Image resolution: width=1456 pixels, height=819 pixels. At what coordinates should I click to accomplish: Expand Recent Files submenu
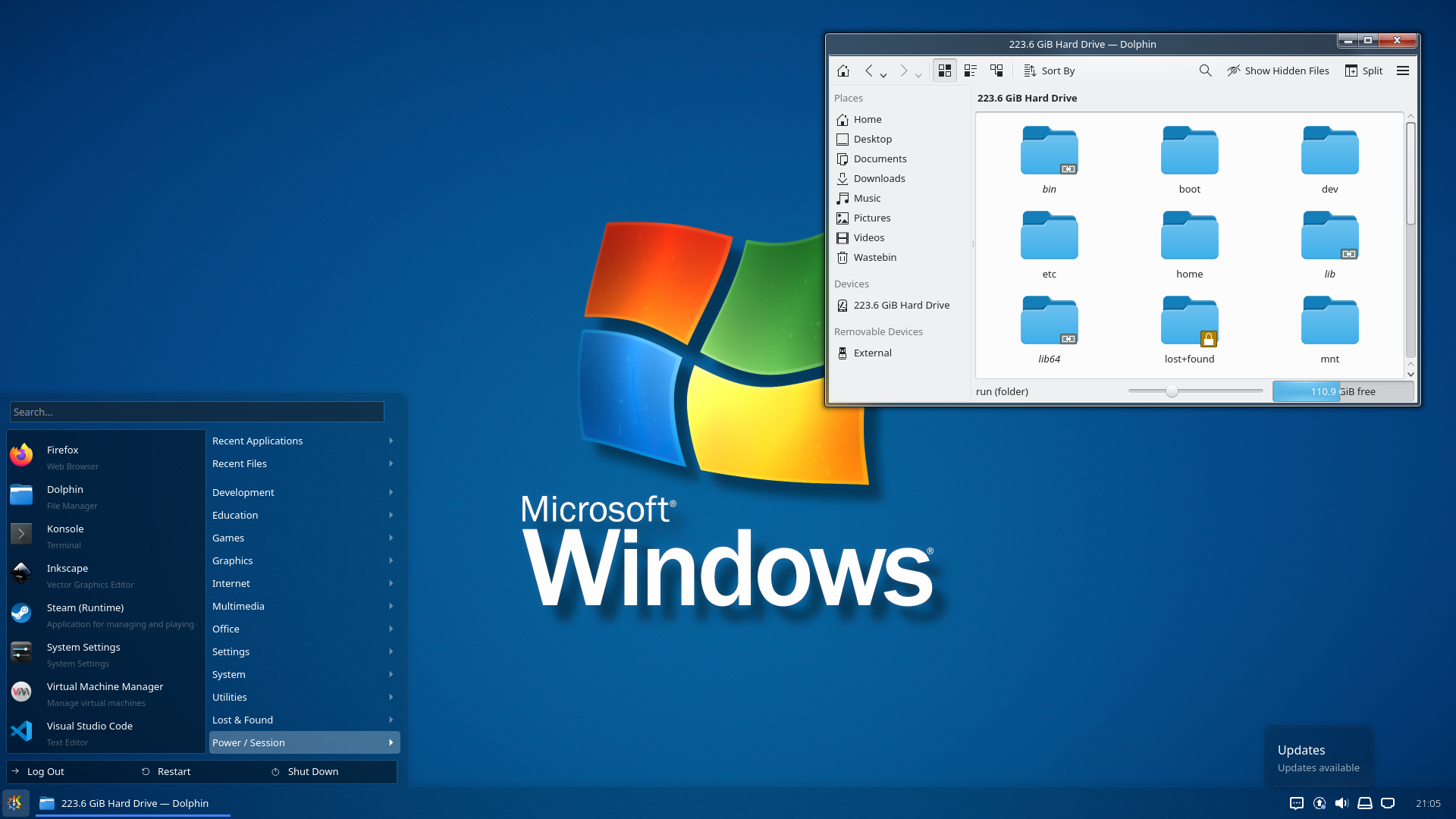tap(304, 463)
